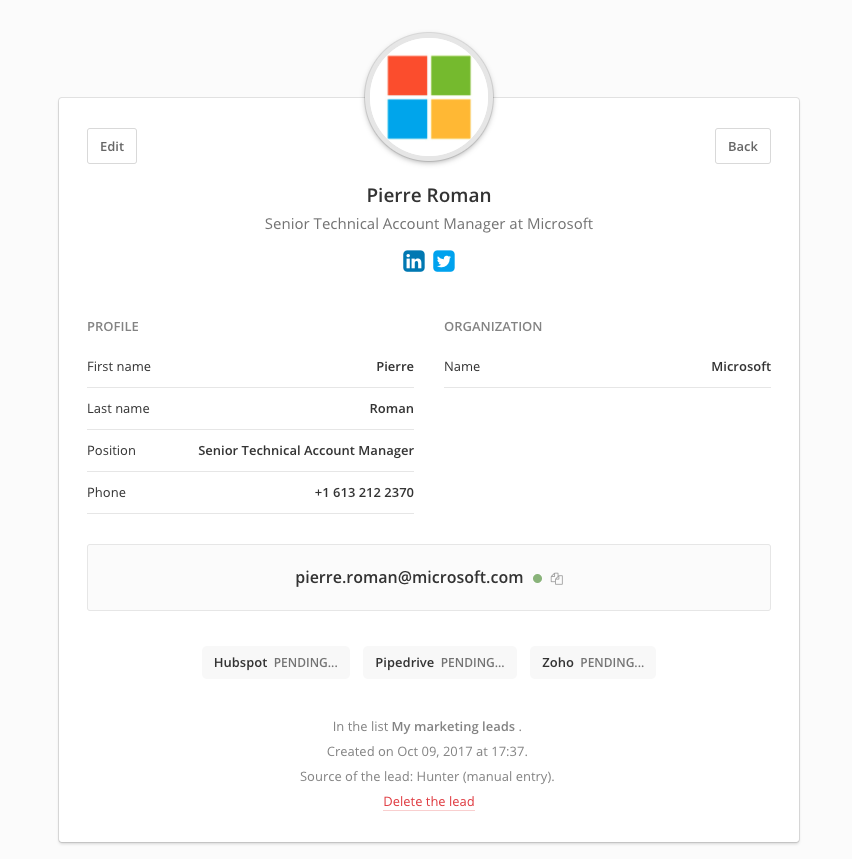Screen dimensions: 852x859
Task: Click the Position value Senior Technical Account Manager
Action: point(306,450)
